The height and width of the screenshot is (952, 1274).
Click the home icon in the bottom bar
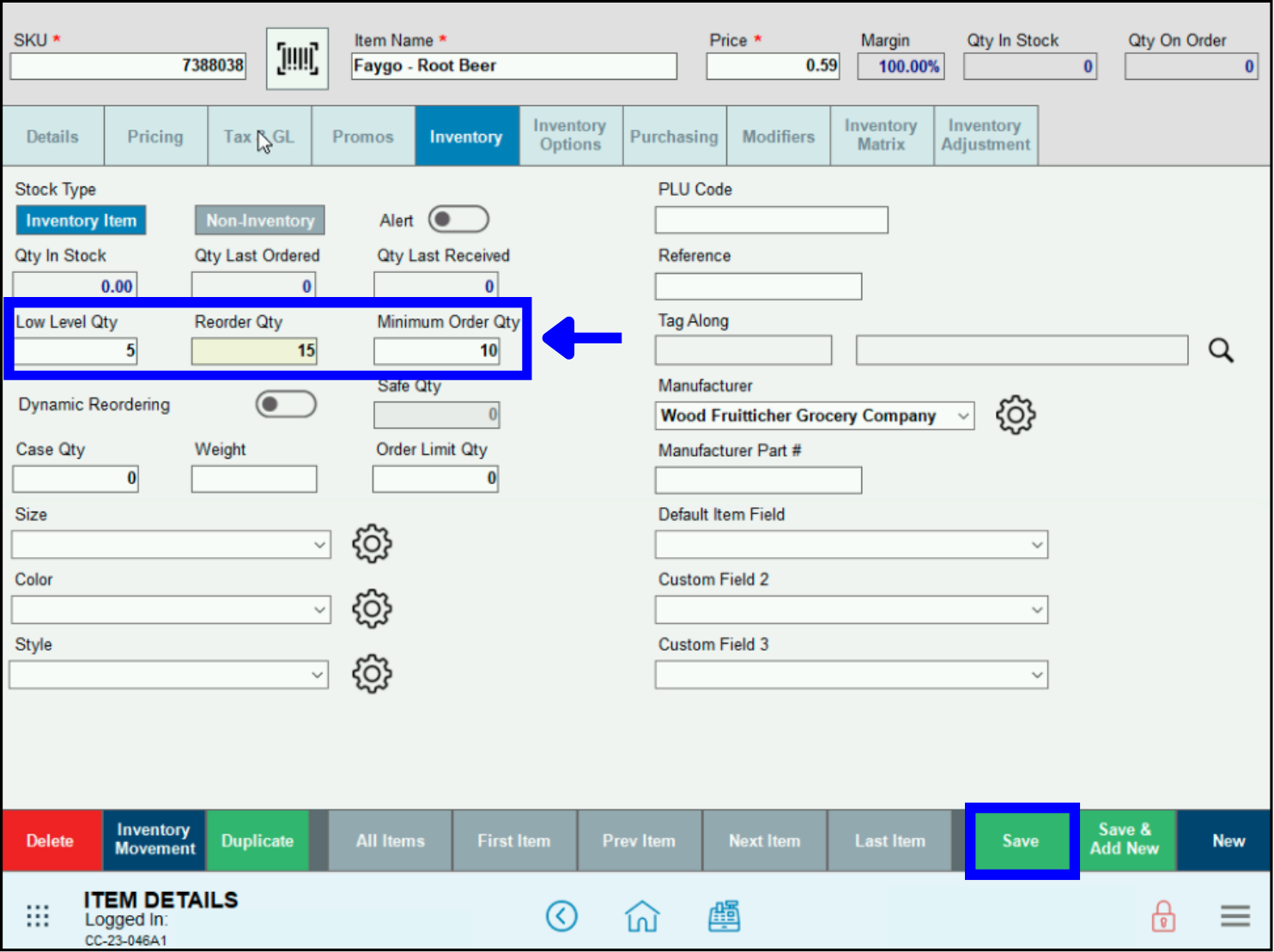(x=642, y=916)
